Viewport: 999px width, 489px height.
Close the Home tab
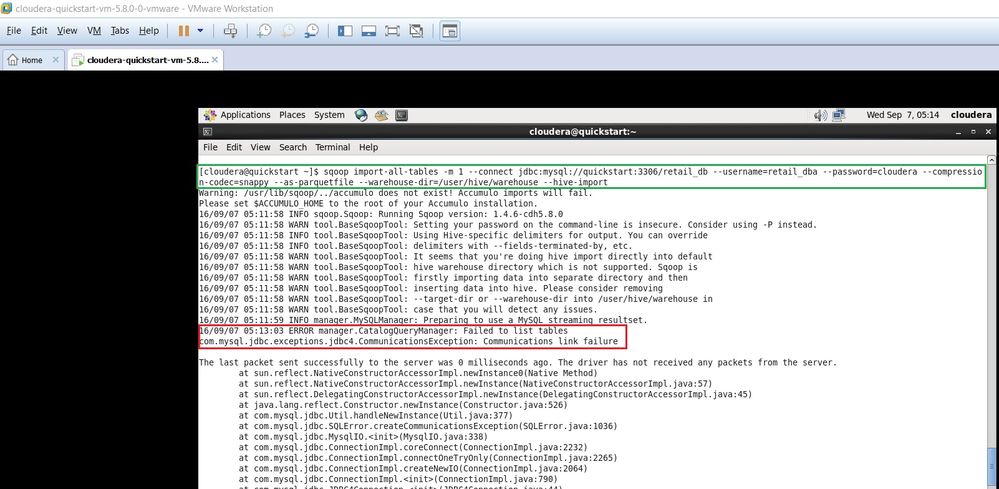(55, 60)
